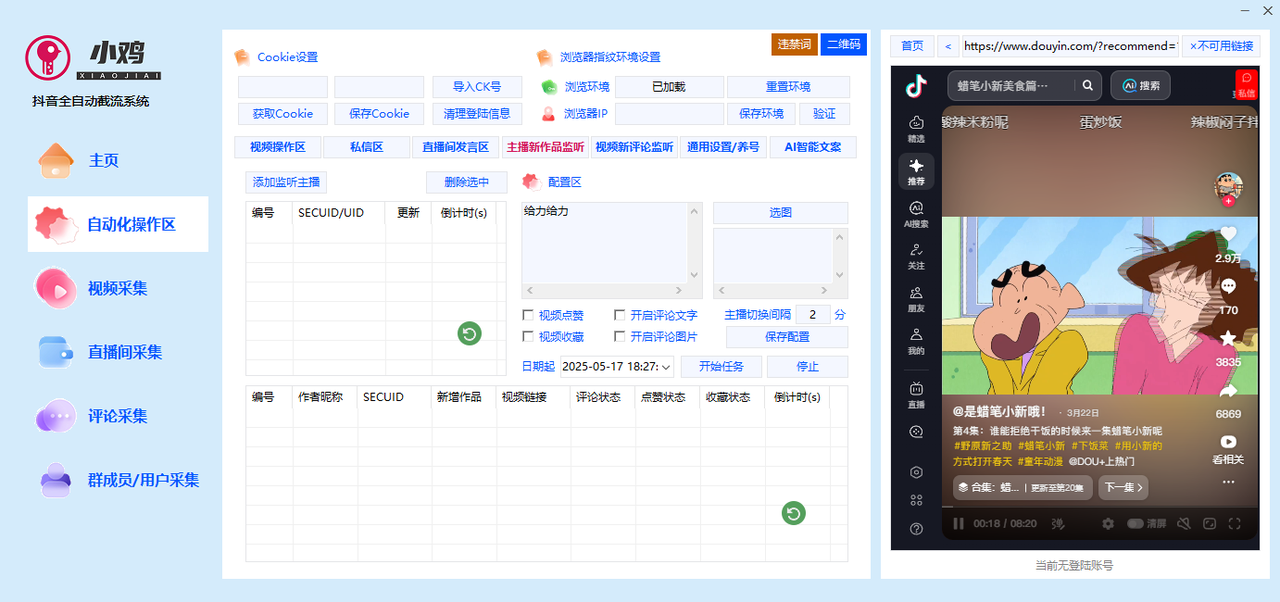This screenshot has width=1280, height=602.
Task: Check the 开启评论图片 checkbox
Action: coord(620,337)
